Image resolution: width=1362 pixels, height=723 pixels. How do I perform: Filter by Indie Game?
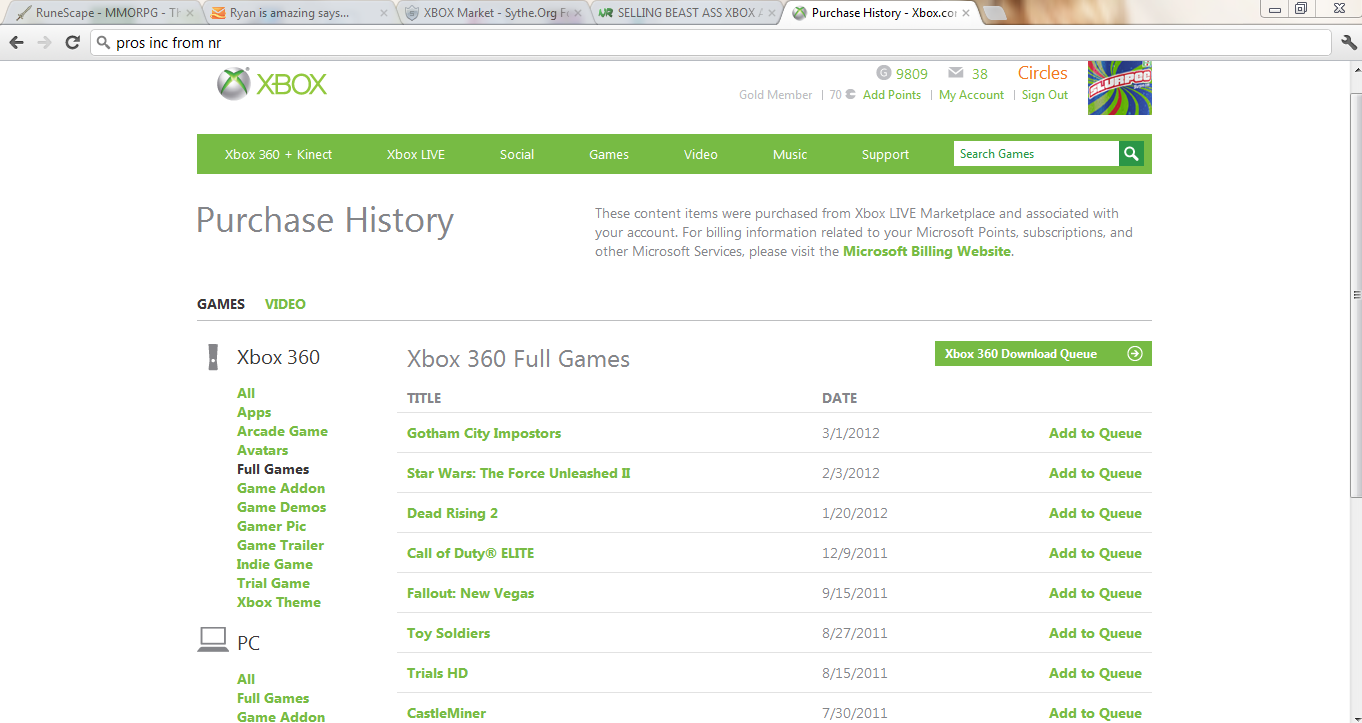point(275,564)
